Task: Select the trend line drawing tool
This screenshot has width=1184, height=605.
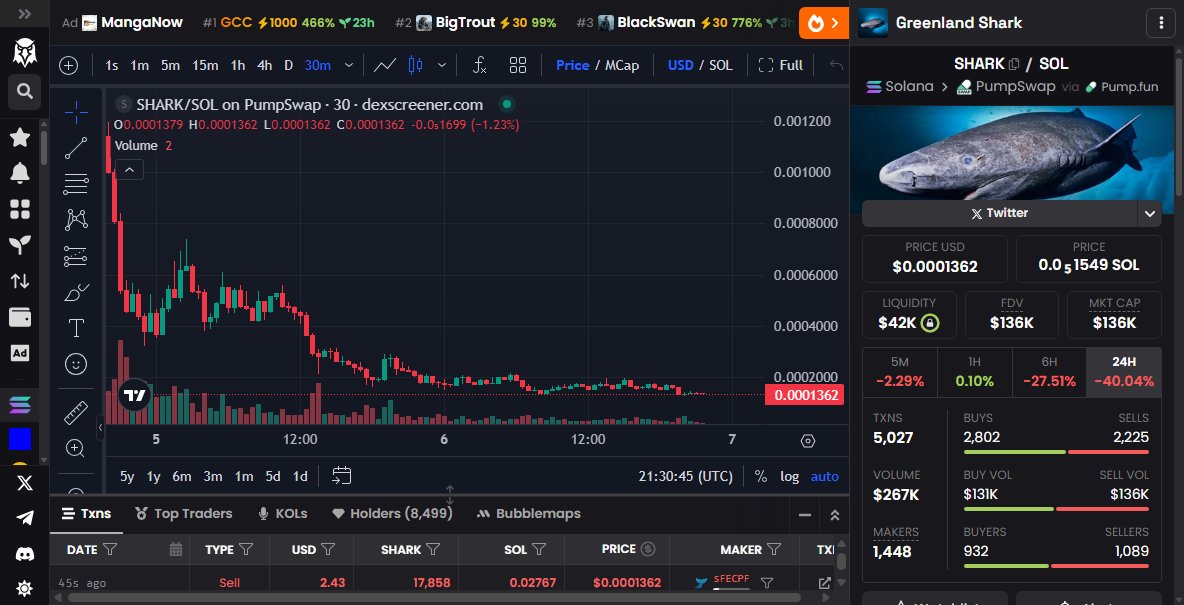Action: [x=76, y=148]
